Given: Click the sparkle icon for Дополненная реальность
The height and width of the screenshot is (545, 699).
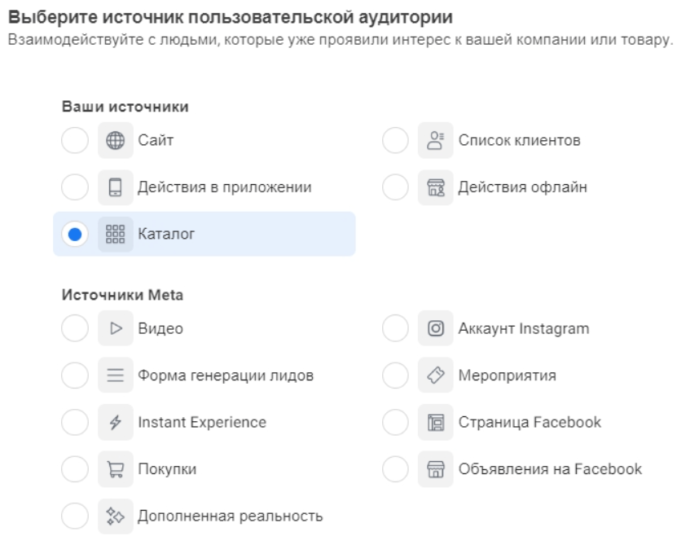Looking at the screenshot, I should [115, 516].
